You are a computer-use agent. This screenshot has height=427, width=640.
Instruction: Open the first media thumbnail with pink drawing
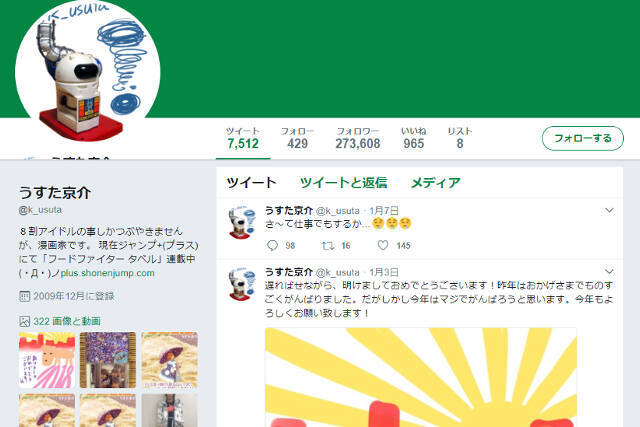coord(47,360)
